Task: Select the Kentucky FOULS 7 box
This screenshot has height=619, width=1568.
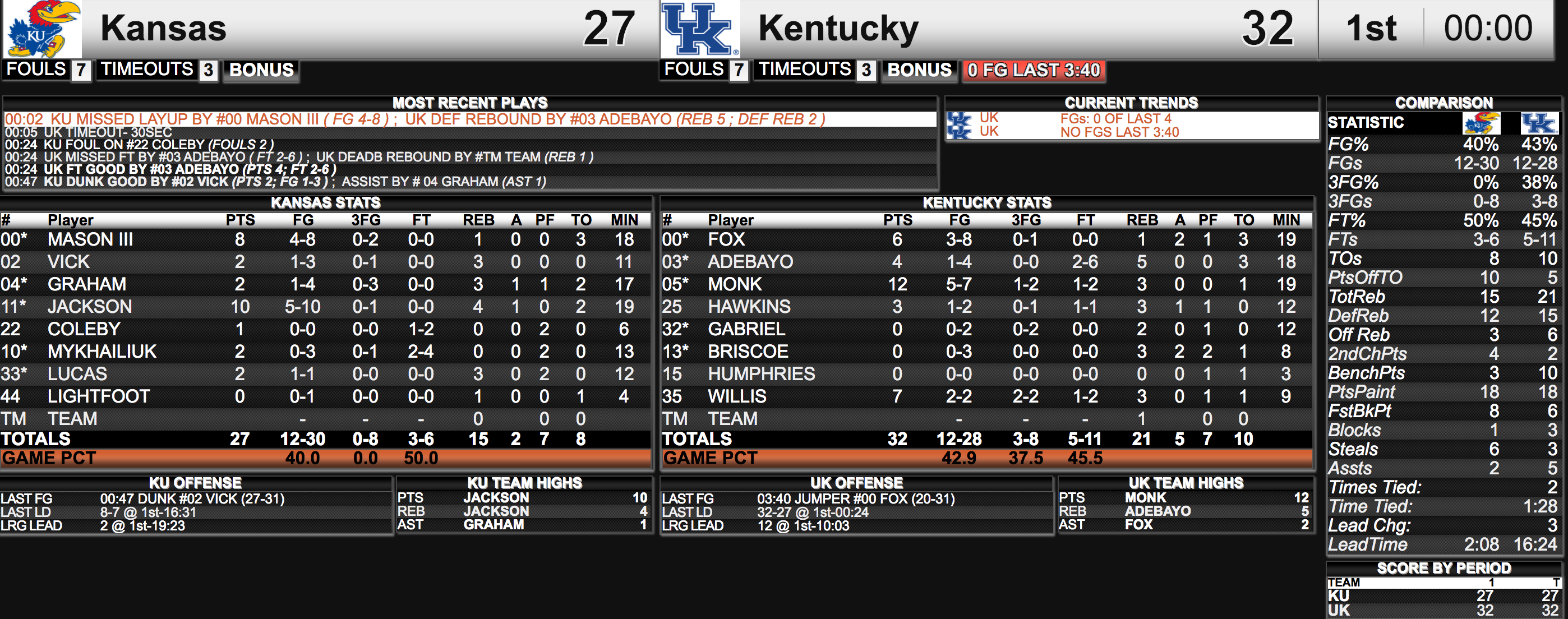Action: [704, 70]
